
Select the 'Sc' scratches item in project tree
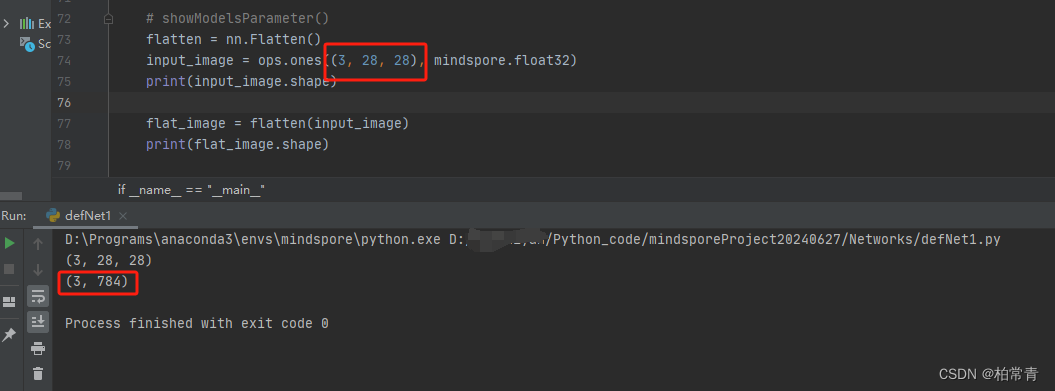35,44
